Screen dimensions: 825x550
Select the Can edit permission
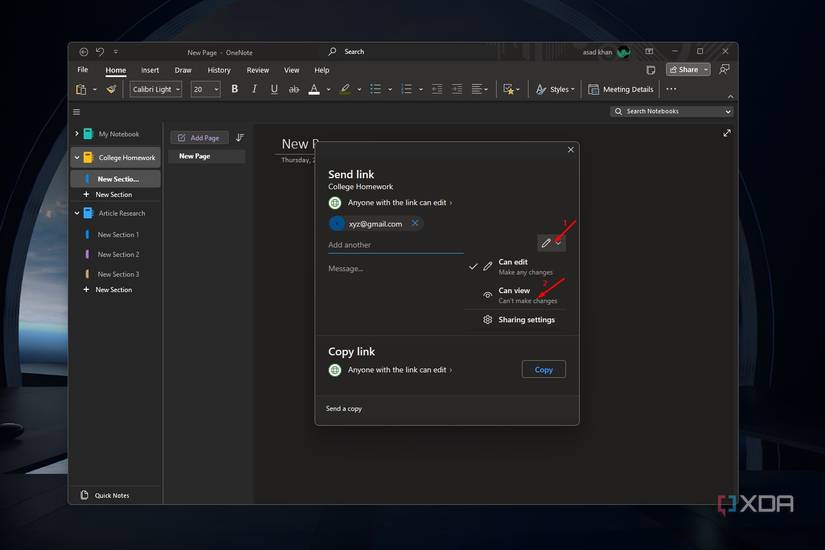point(516,267)
